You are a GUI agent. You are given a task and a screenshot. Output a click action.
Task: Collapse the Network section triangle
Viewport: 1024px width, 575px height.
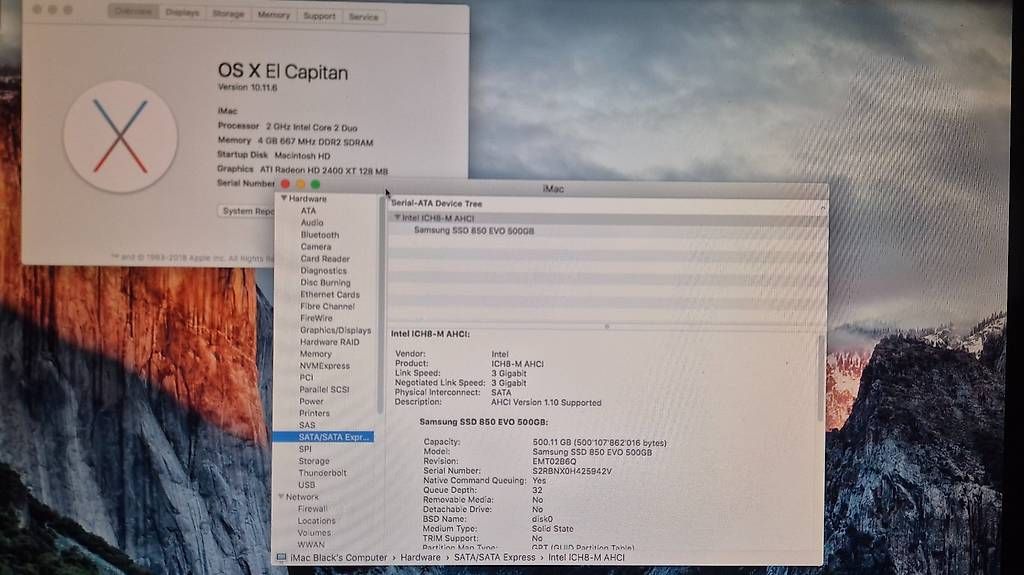pyautogui.click(x=281, y=497)
